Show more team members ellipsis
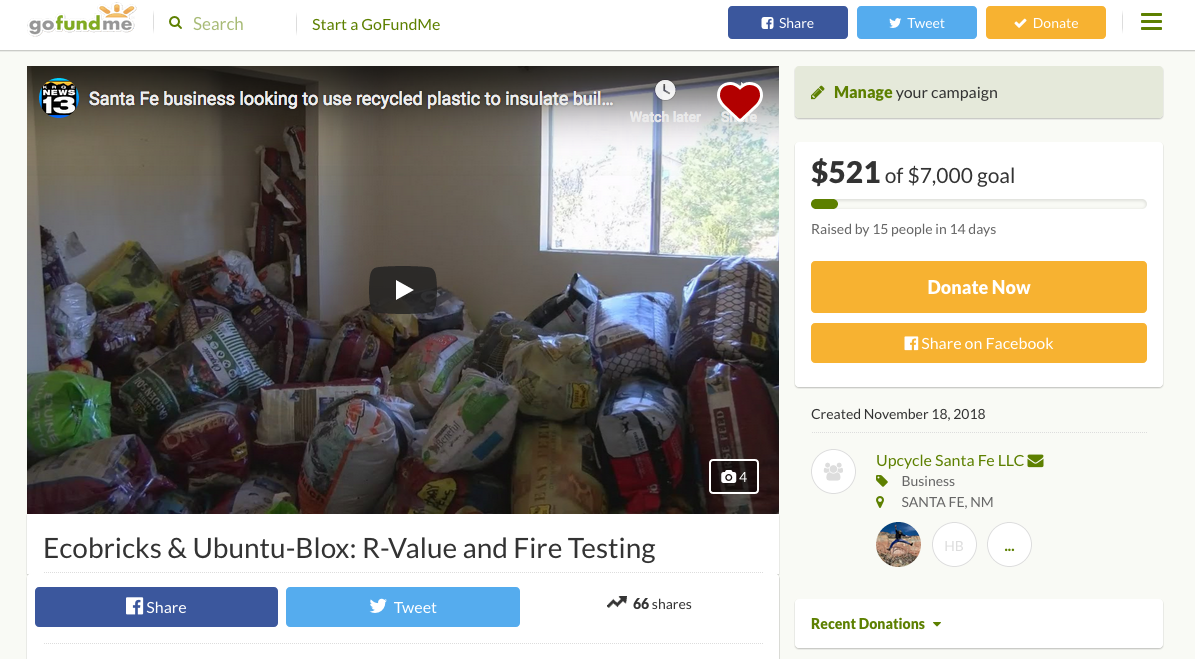 (x=1009, y=546)
